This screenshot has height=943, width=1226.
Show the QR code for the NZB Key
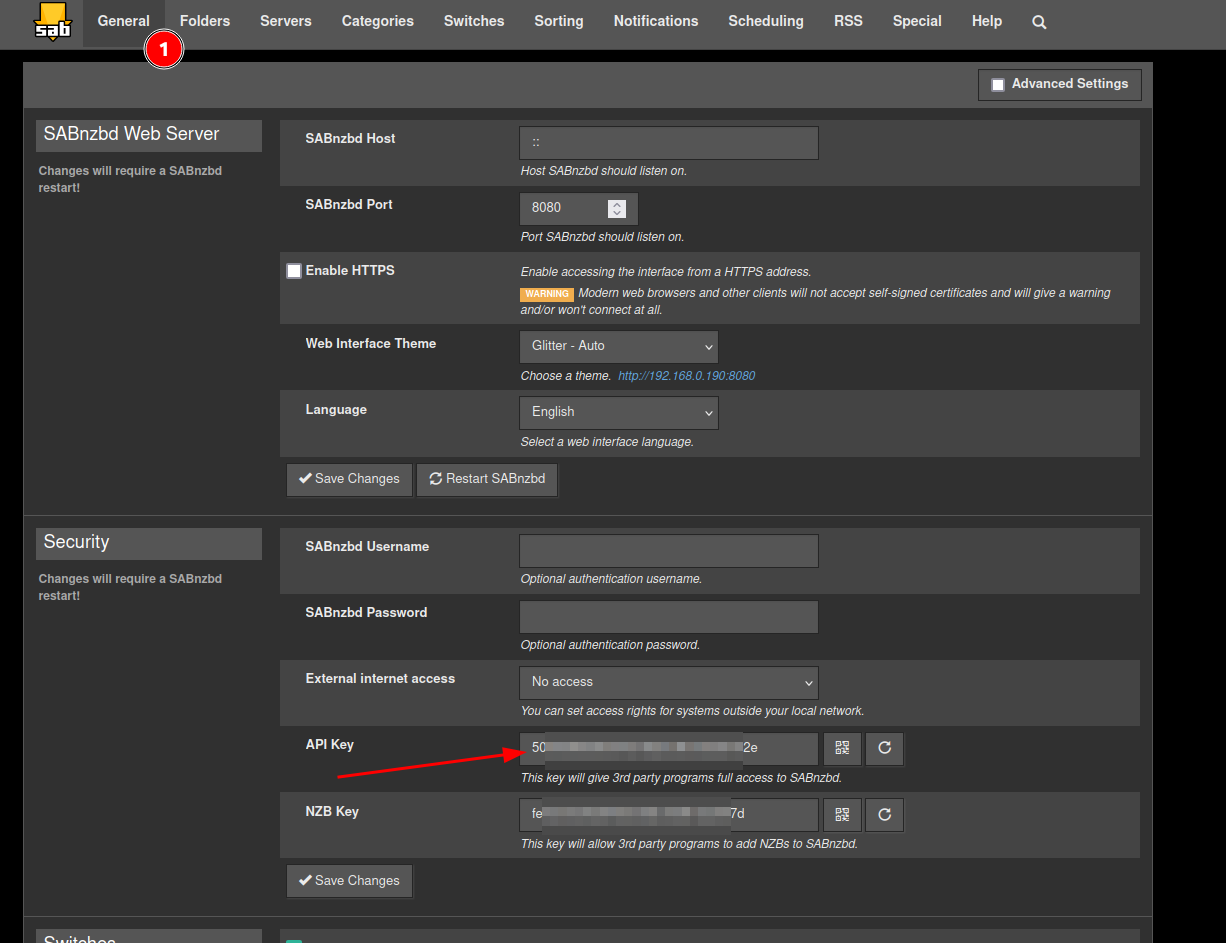click(842, 815)
